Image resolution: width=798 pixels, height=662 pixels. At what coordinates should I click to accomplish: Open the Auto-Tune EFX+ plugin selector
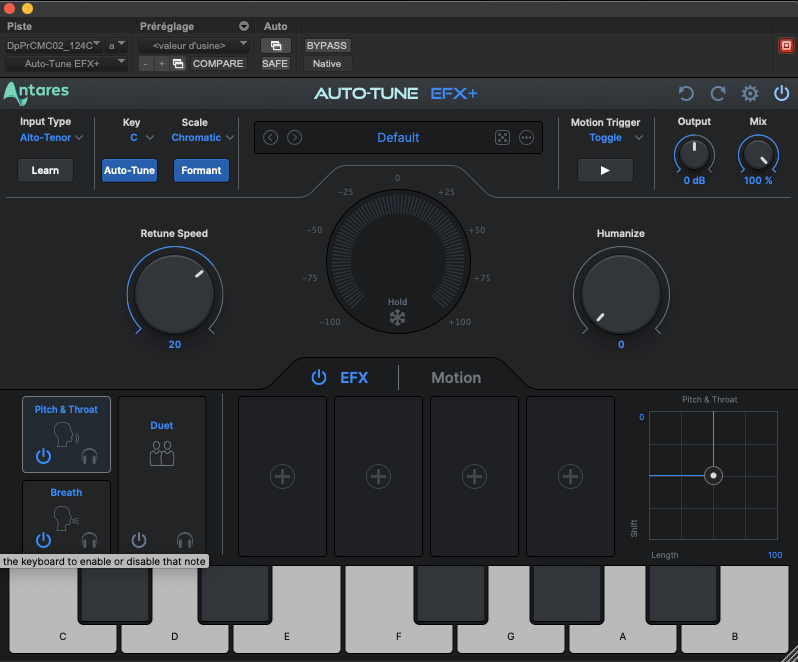coord(66,64)
